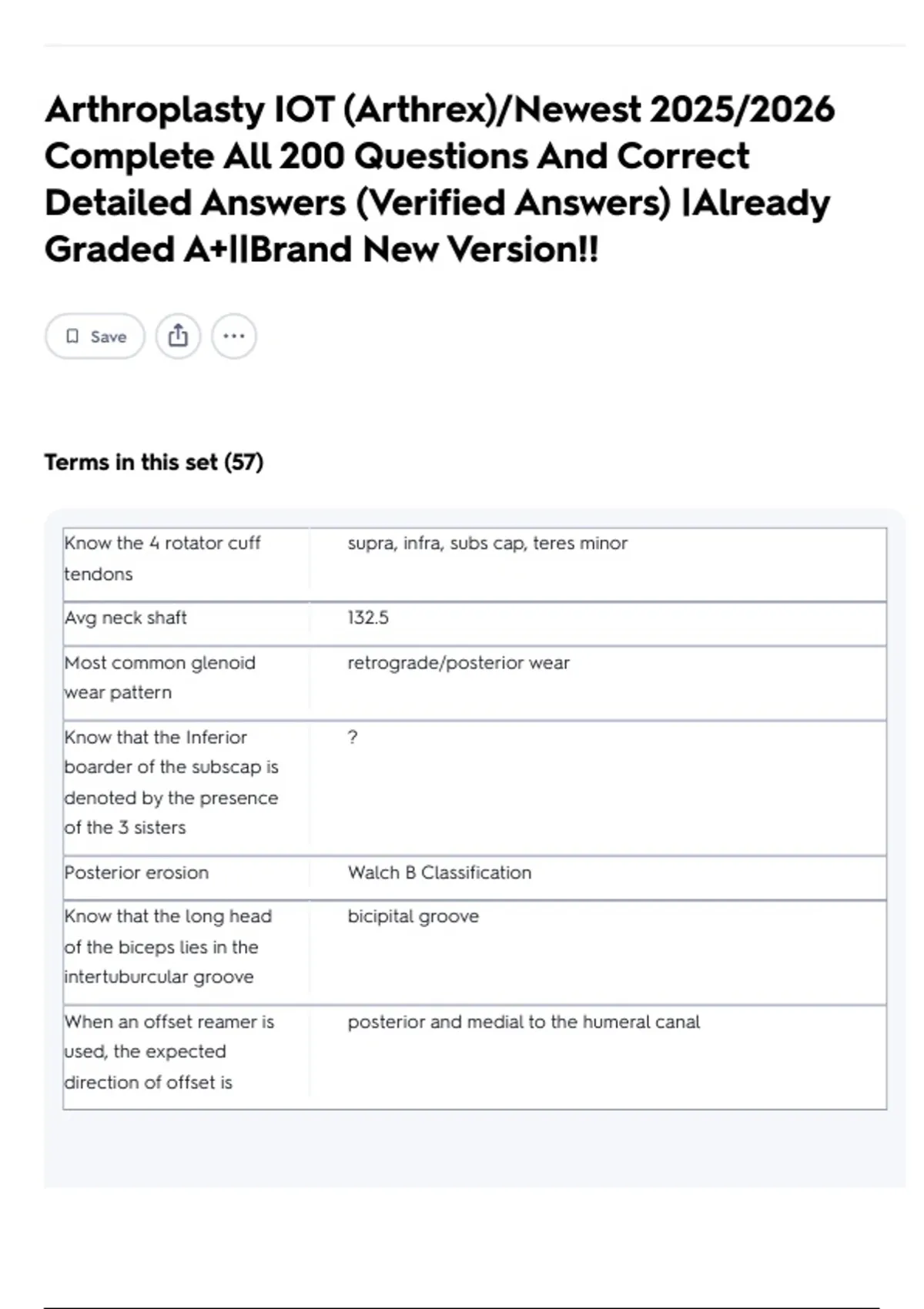Image resolution: width=924 pixels, height=1309 pixels.
Task: Select the 'Most common glenoid wear pattern' term
Action: 159,678
